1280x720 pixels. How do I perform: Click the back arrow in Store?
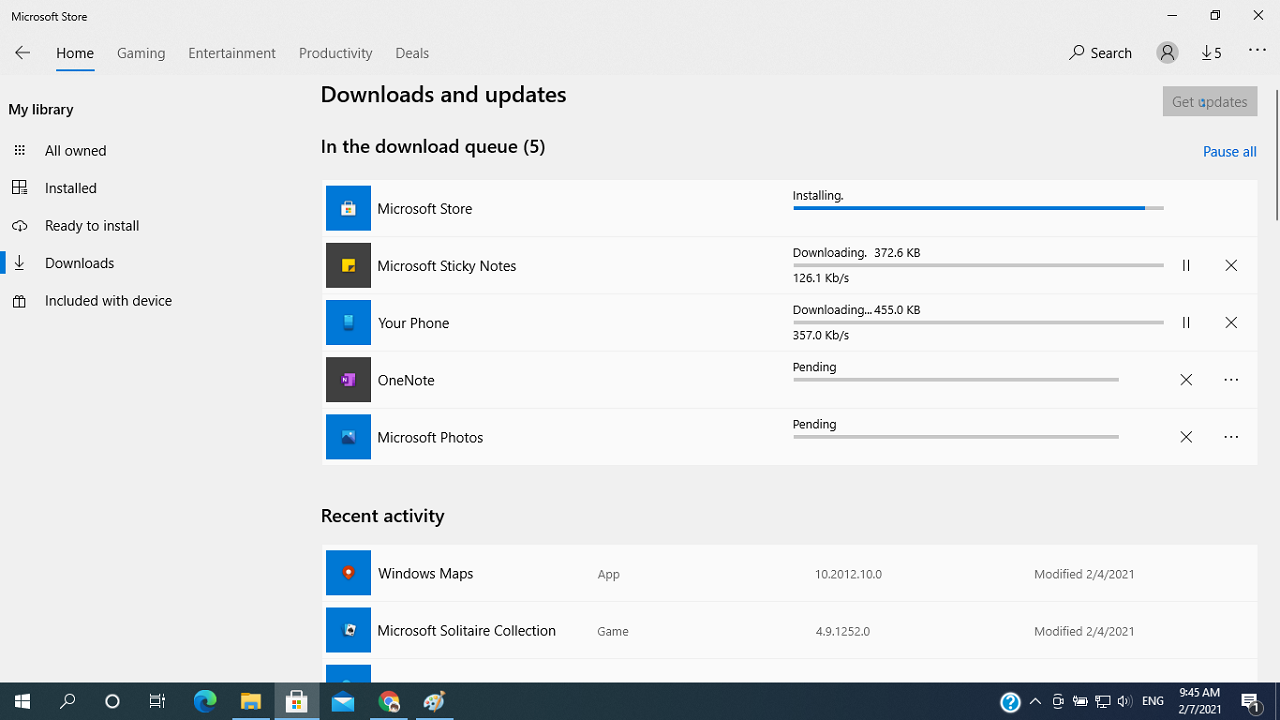click(22, 53)
